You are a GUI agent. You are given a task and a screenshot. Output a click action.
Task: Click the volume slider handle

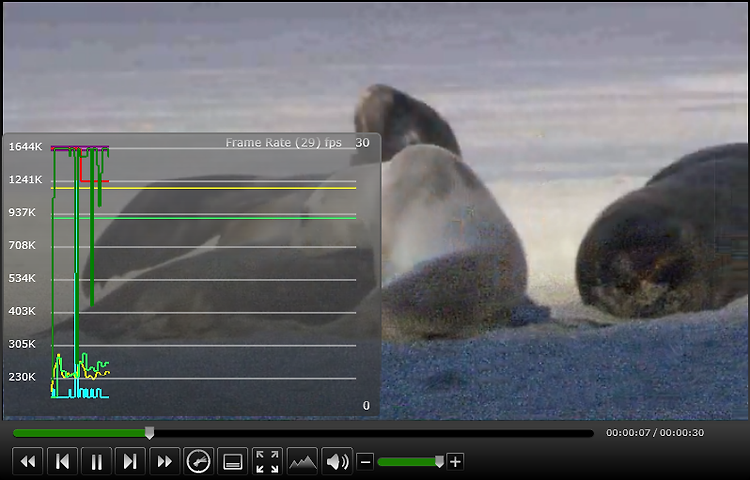(439, 461)
